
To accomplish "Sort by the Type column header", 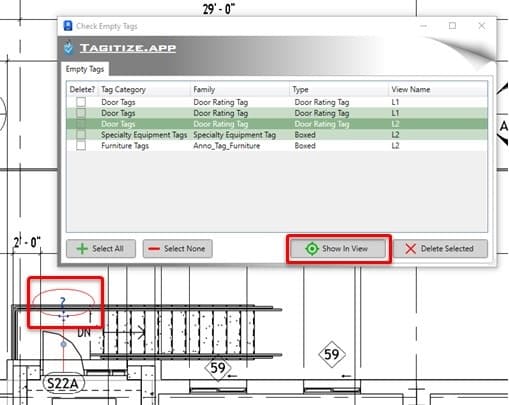I will coord(339,89).
